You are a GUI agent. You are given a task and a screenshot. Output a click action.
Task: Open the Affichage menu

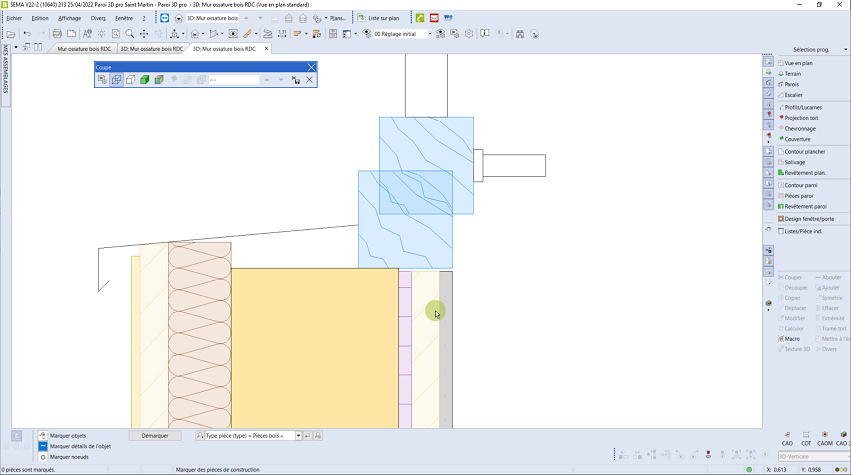pyautogui.click(x=69, y=18)
